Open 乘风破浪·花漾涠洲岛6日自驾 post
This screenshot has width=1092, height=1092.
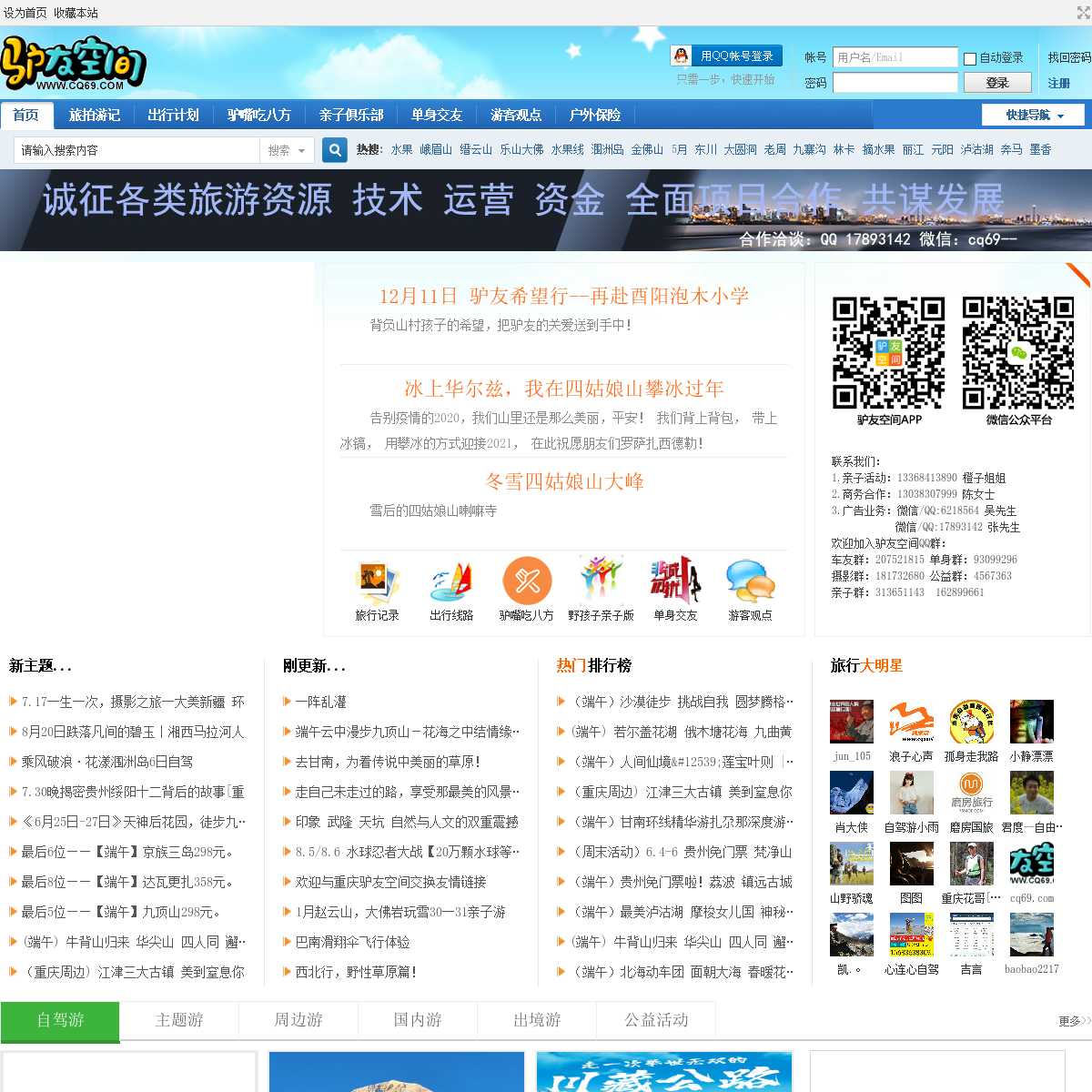pyautogui.click(x=107, y=762)
